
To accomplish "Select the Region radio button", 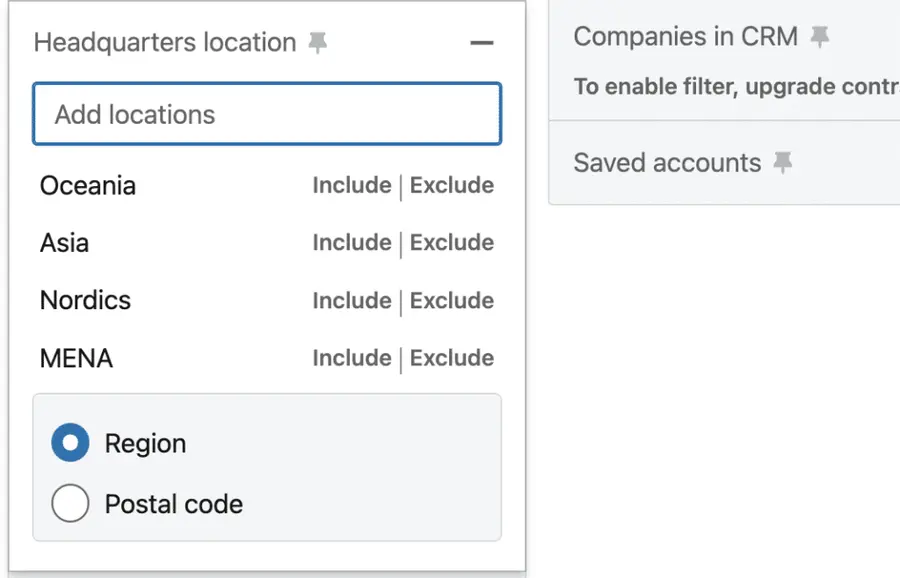I will tap(70, 442).
